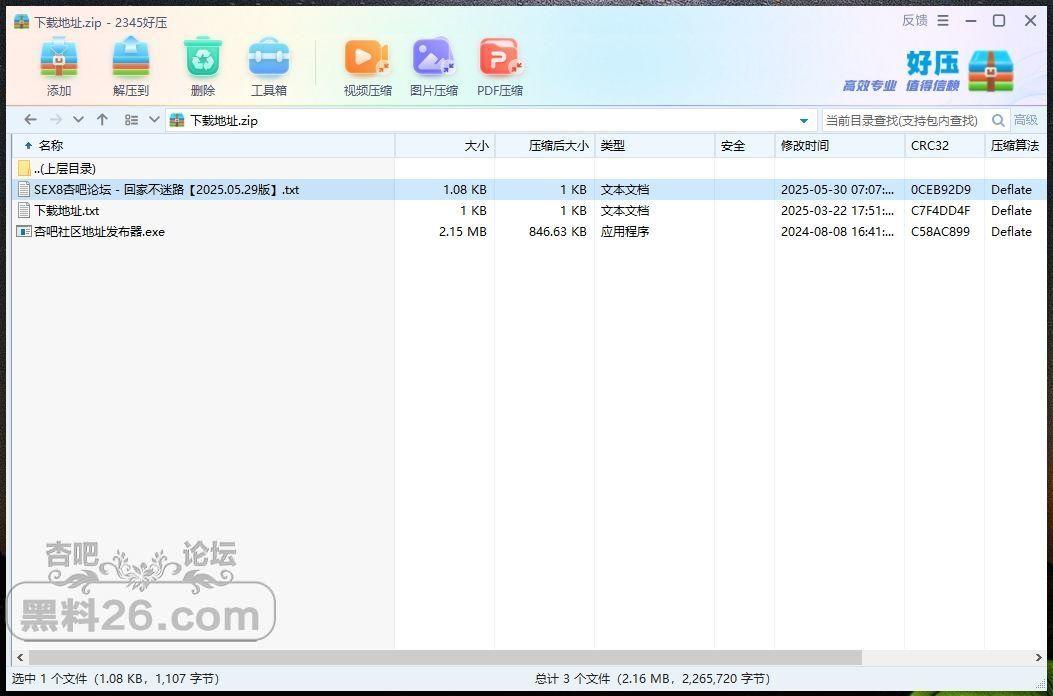Click the 846.63 KB compressed size cell
This screenshot has width=1053, height=696.
[557, 232]
